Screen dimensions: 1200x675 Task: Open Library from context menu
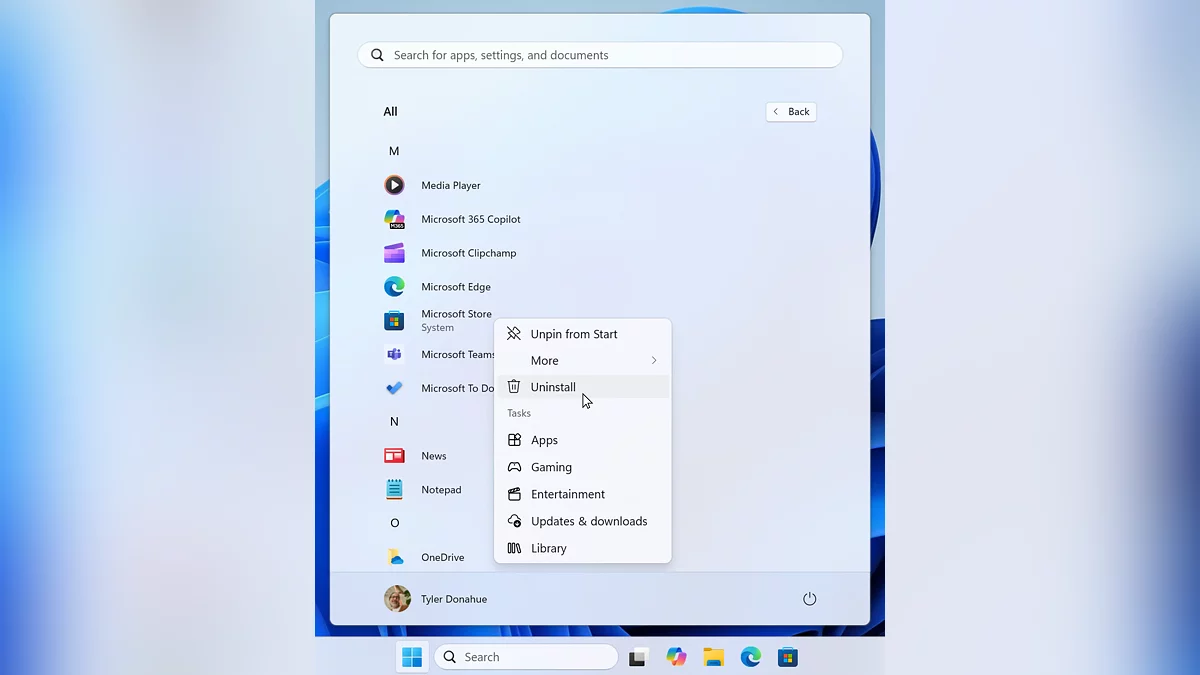pos(583,548)
